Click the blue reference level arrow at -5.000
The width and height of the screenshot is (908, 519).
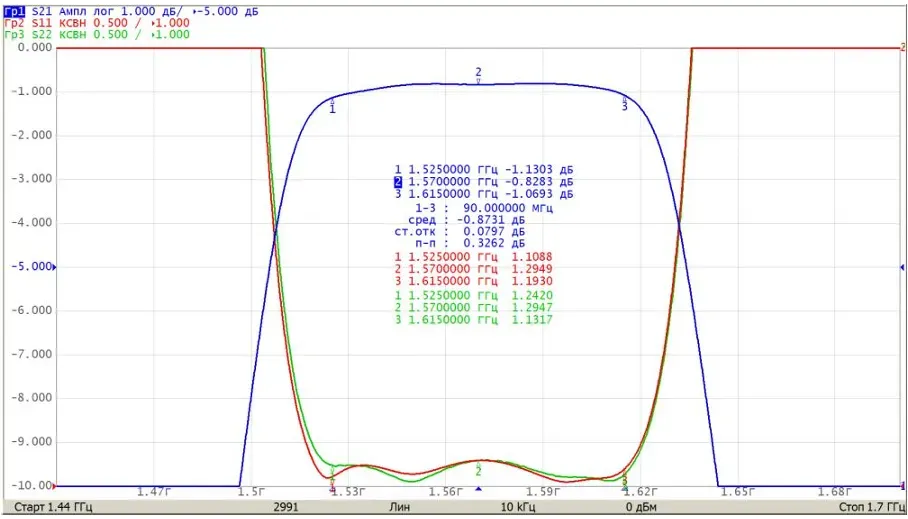56,268
